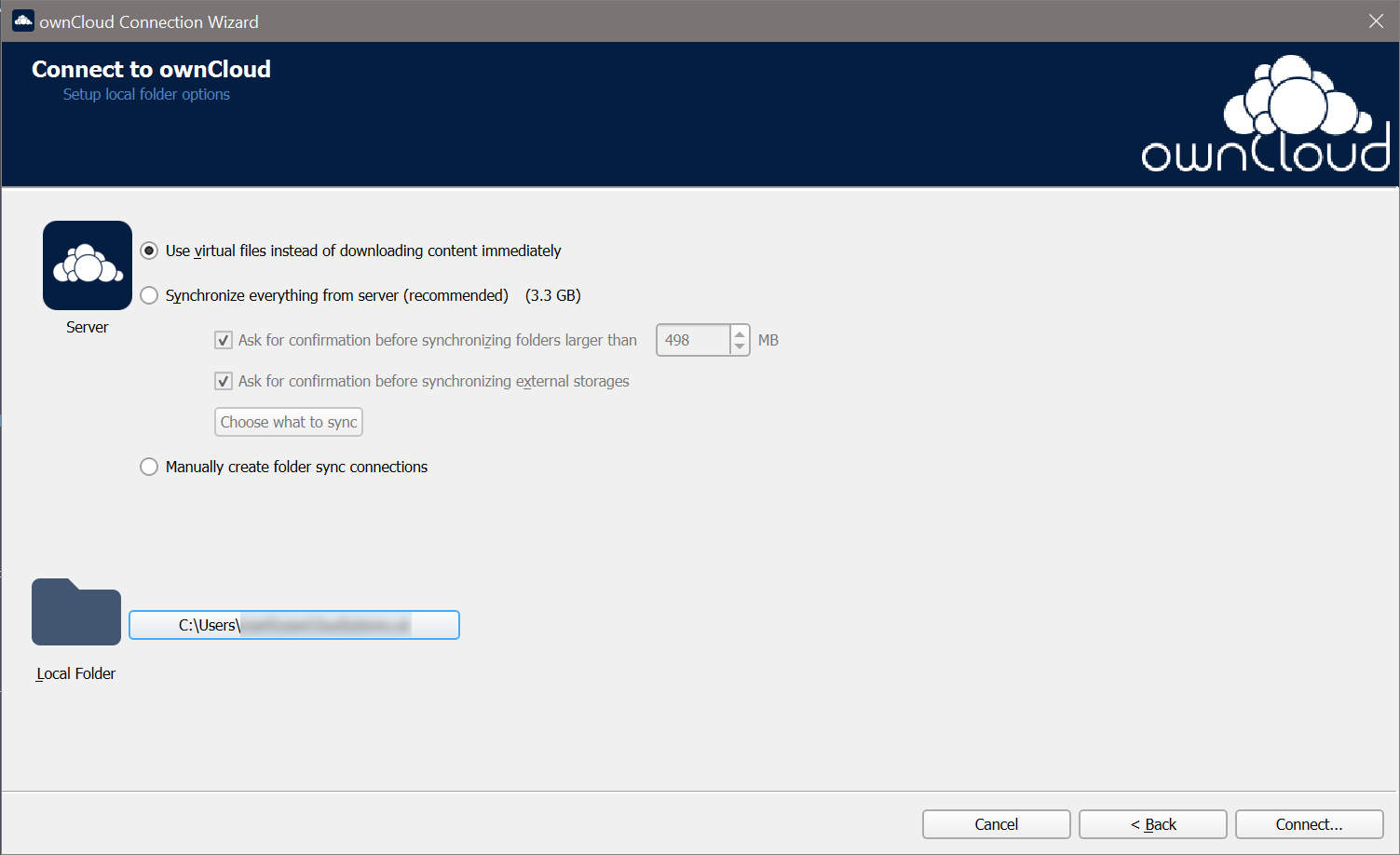
Task: Click the 'Connect to ownCloud' heading
Action: (x=151, y=69)
